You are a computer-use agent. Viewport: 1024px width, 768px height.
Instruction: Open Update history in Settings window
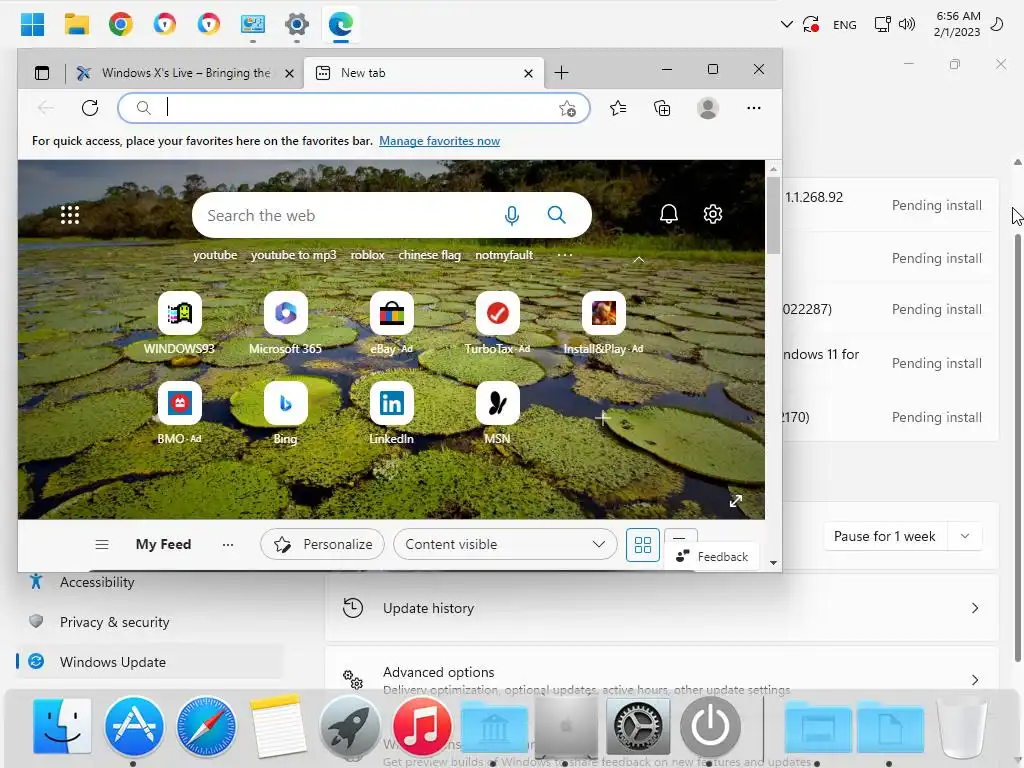(x=662, y=608)
